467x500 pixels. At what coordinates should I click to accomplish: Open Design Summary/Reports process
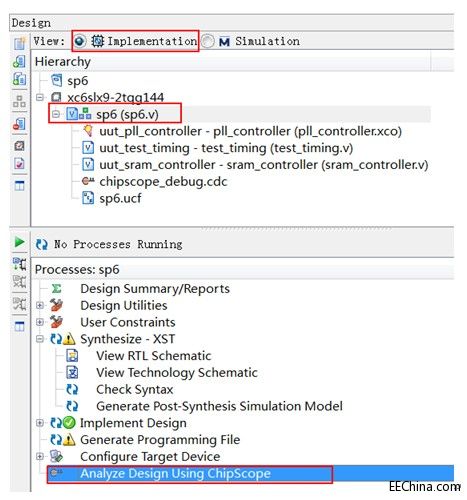tap(155, 289)
